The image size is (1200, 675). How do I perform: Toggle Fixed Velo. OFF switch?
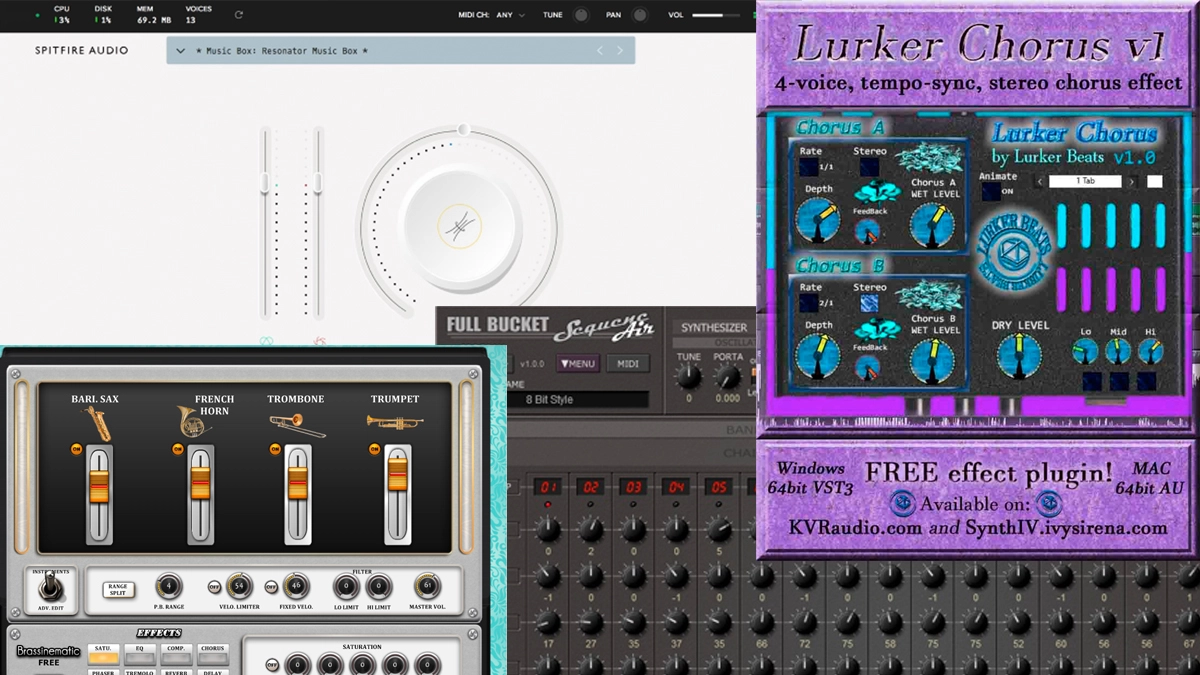pos(271,587)
